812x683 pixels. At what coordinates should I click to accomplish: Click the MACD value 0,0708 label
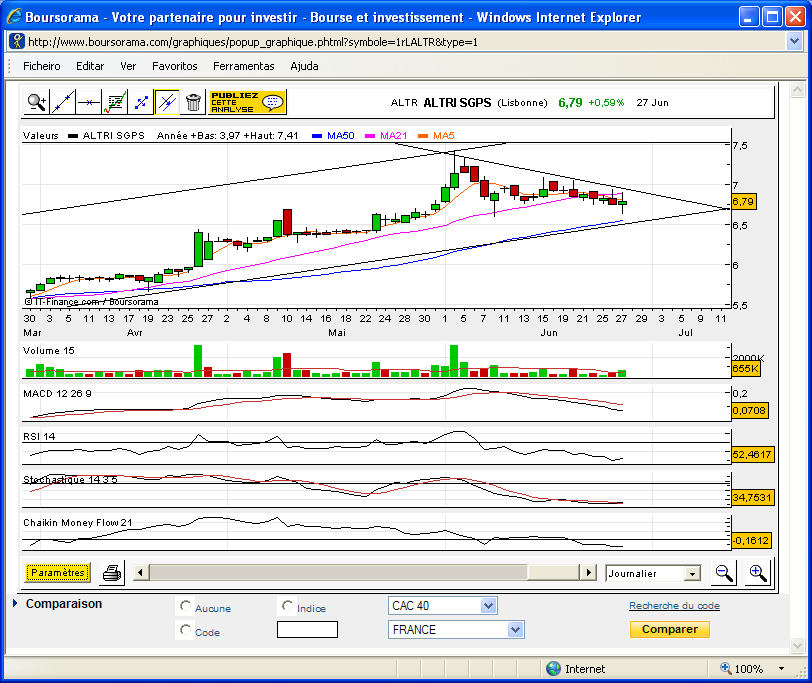click(749, 411)
